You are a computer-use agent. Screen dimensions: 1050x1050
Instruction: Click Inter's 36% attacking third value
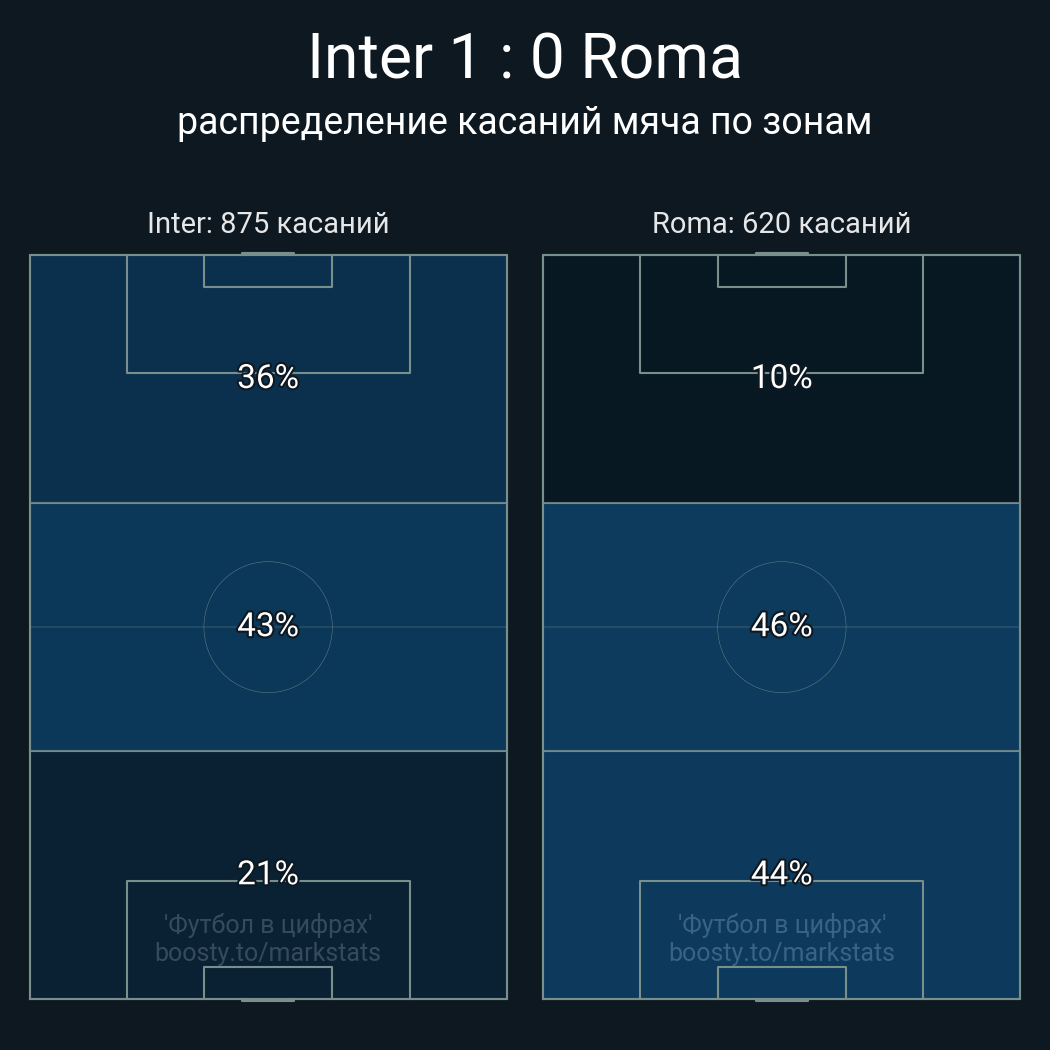[268, 377]
